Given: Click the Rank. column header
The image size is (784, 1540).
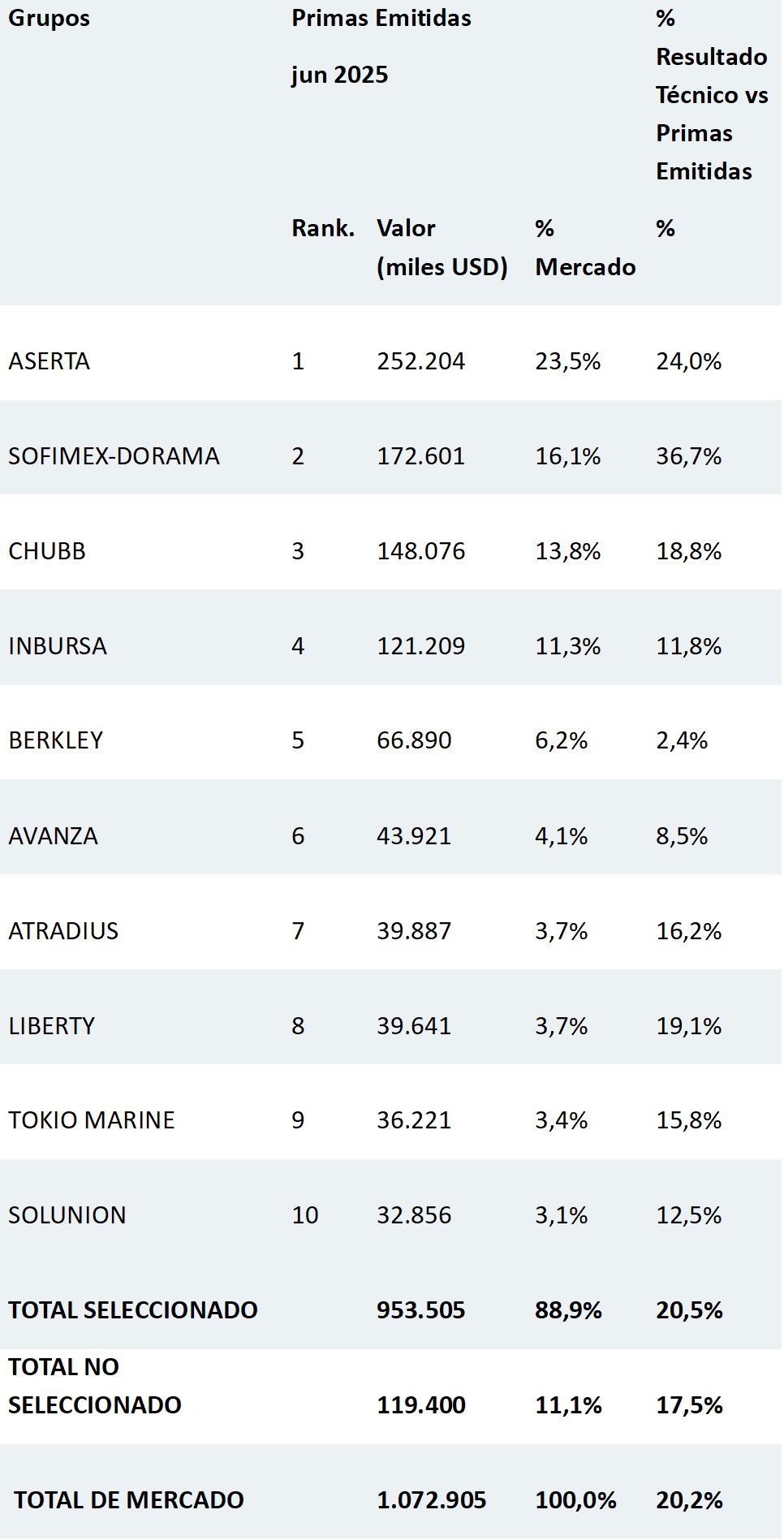Looking at the screenshot, I should tap(323, 228).
